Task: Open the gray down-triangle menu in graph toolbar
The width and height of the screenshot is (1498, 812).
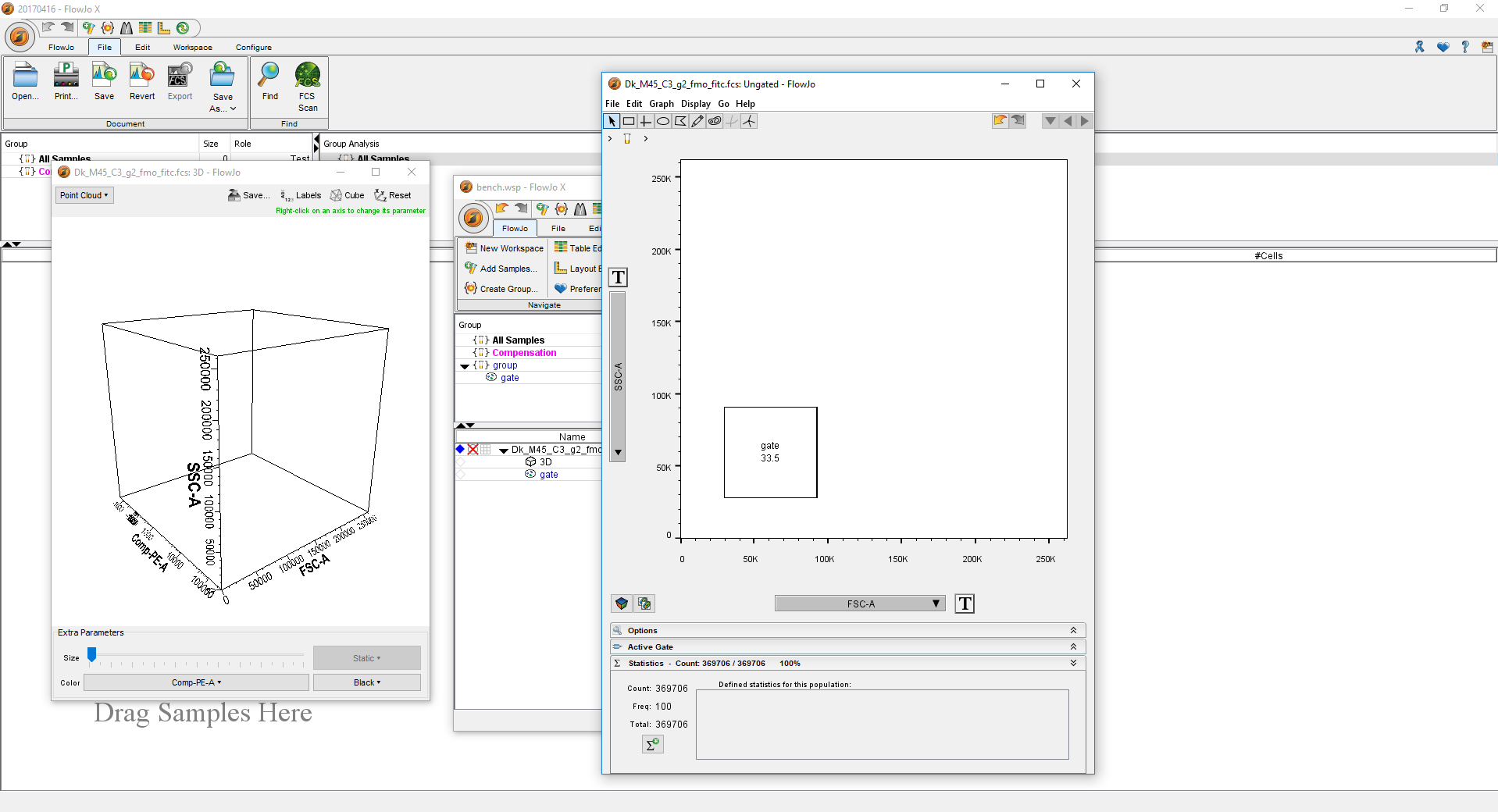Action: (x=1050, y=121)
